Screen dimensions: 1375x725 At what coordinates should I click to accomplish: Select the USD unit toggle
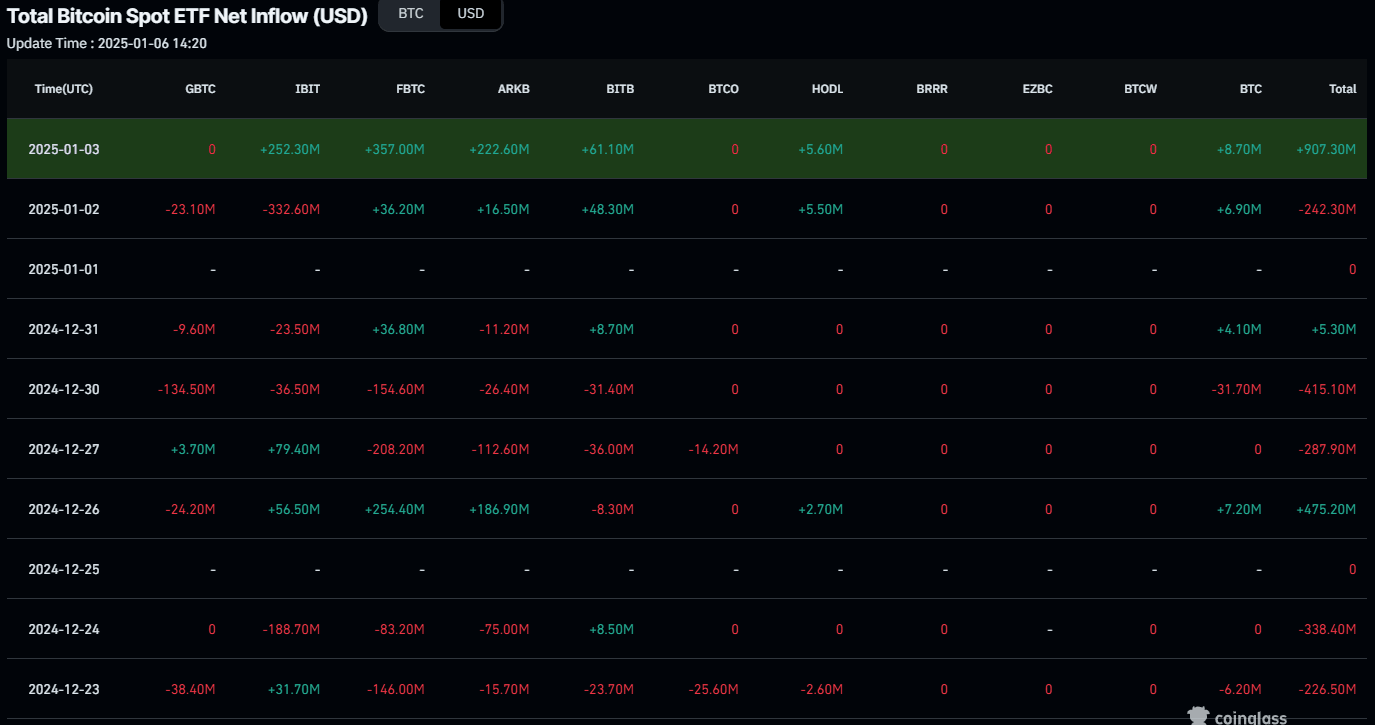[x=471, y=14]
